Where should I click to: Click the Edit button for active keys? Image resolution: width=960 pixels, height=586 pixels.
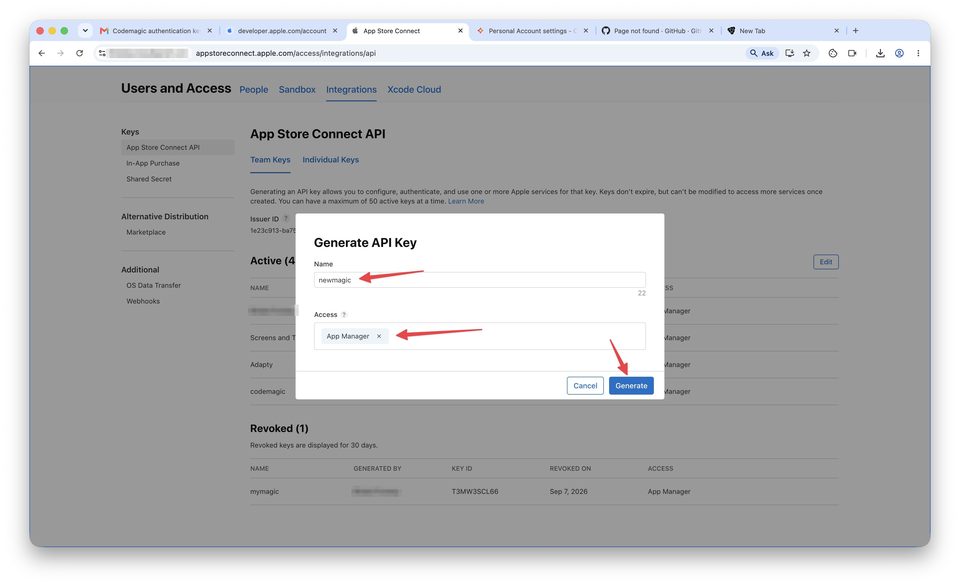pyautogui.click(x=826, y=262)
